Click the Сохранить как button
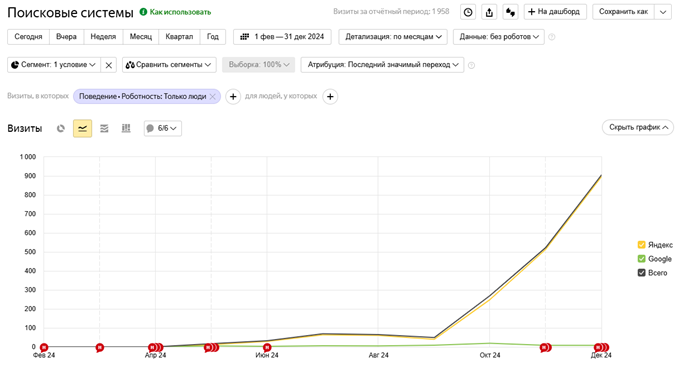 tap(623, 12)
